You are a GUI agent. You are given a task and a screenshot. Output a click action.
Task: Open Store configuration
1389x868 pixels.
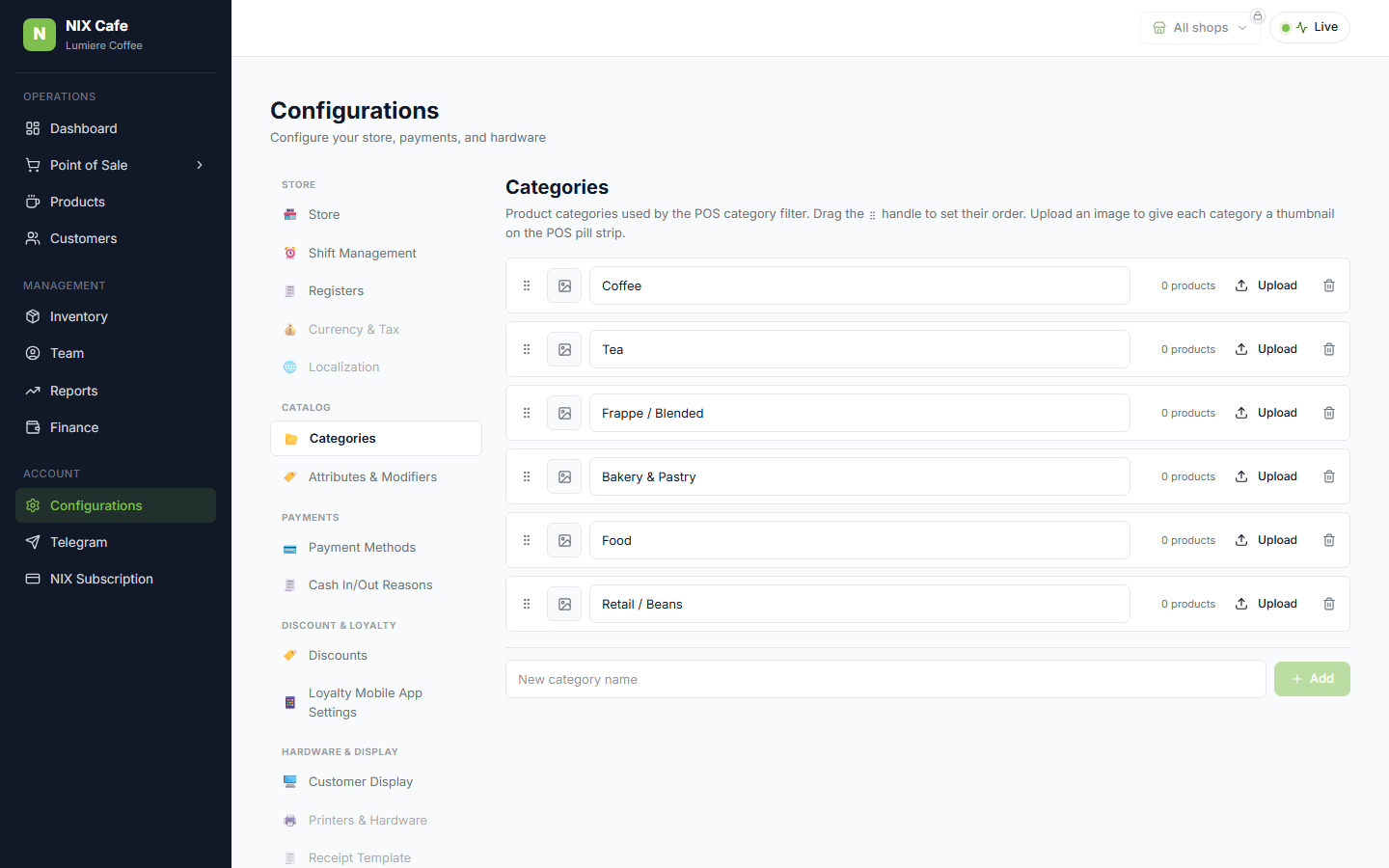click(x=376, y=215)
